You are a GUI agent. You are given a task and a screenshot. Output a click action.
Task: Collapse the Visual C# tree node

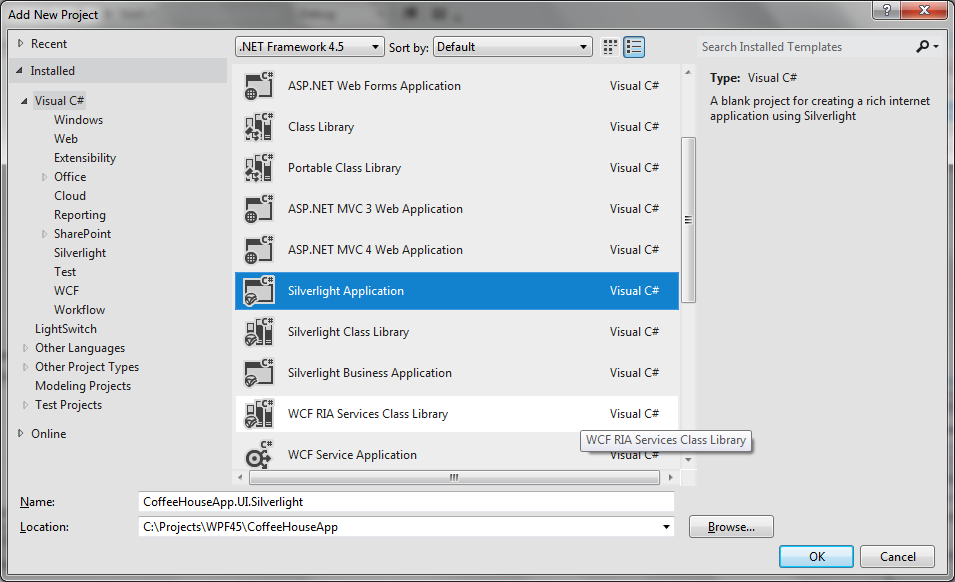pyautogui.click(x=23, y=99)
